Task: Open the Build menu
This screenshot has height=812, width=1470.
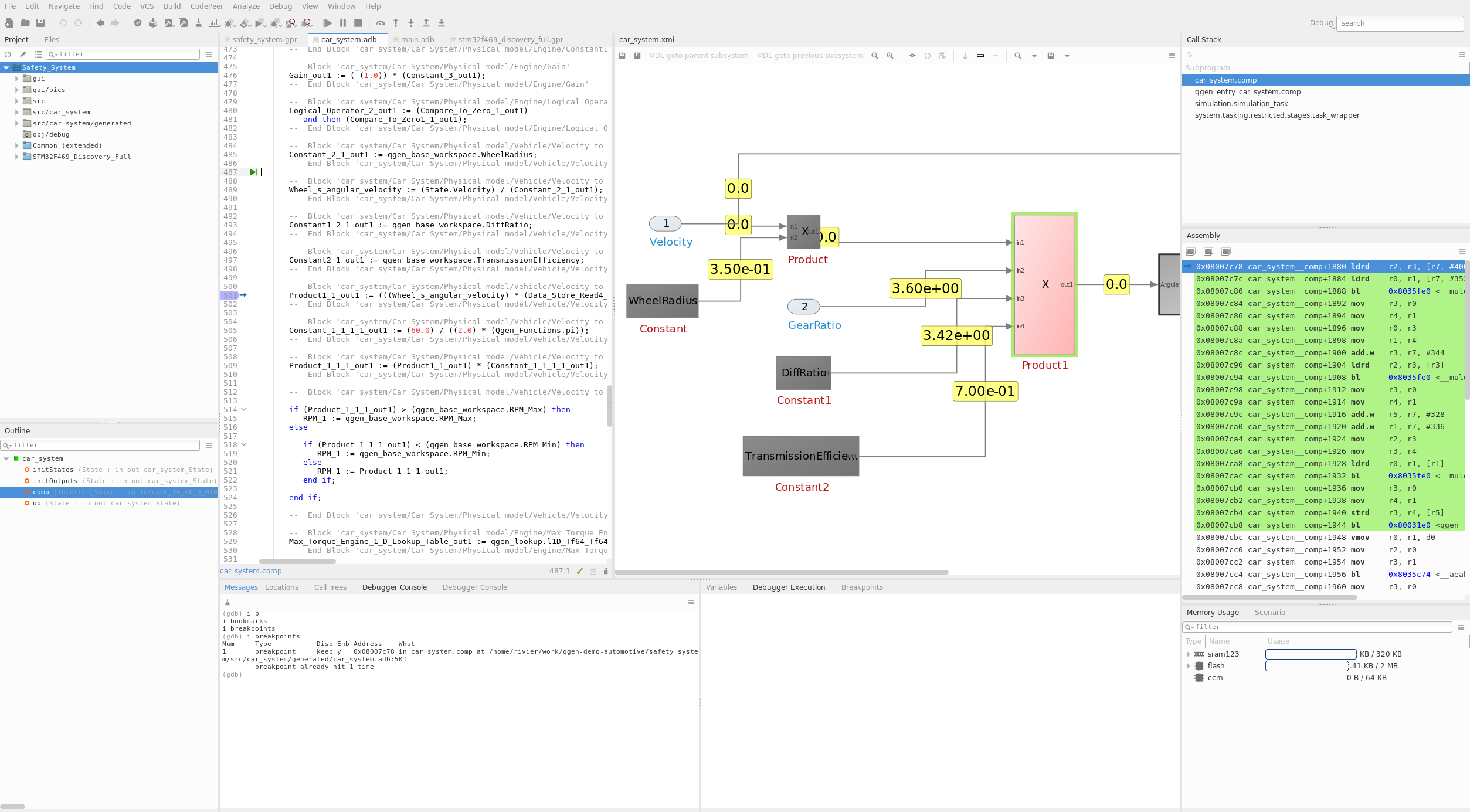Action: pos(172,6)
